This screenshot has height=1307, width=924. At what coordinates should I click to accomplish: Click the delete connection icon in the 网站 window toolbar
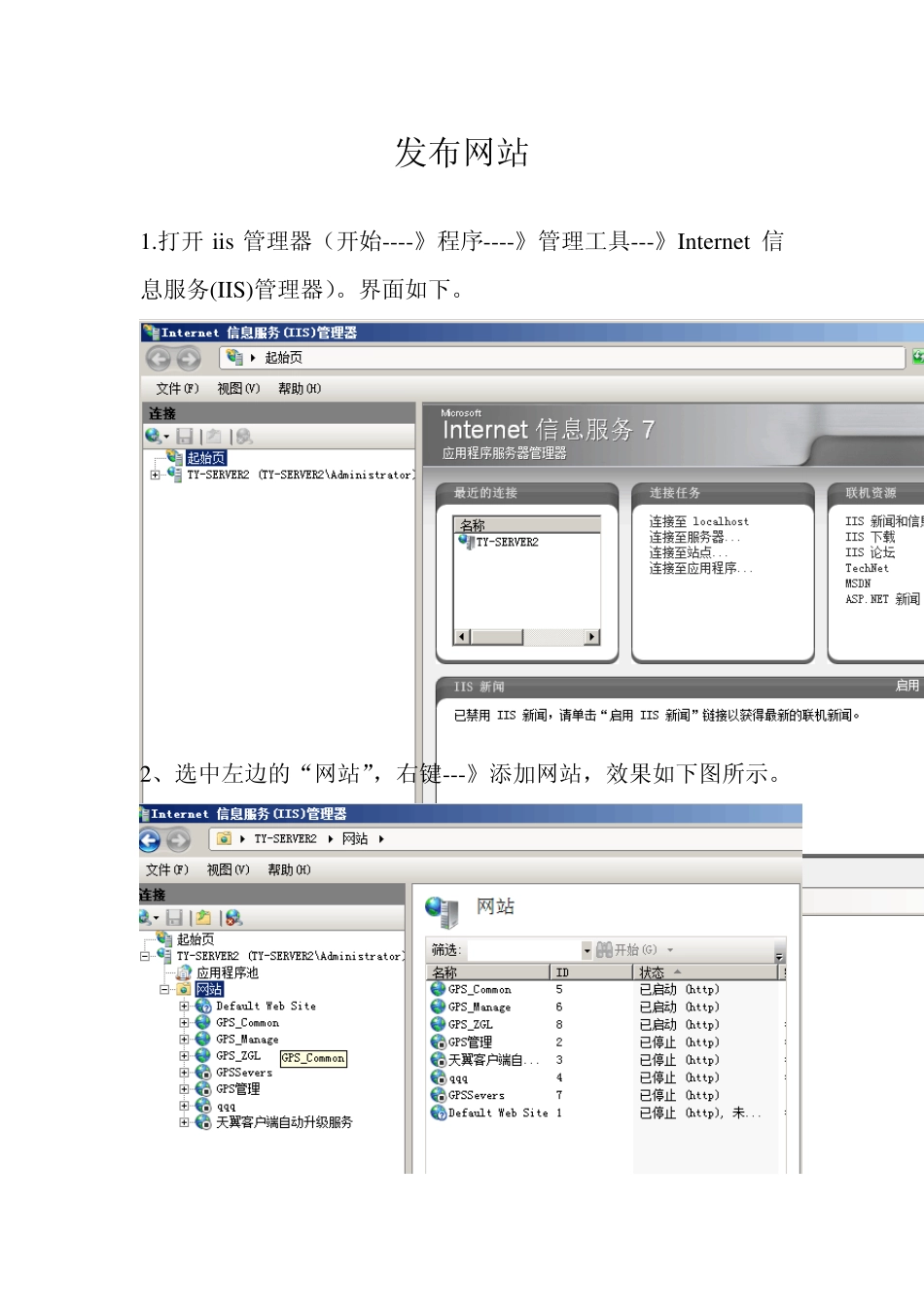coord(233,917)
